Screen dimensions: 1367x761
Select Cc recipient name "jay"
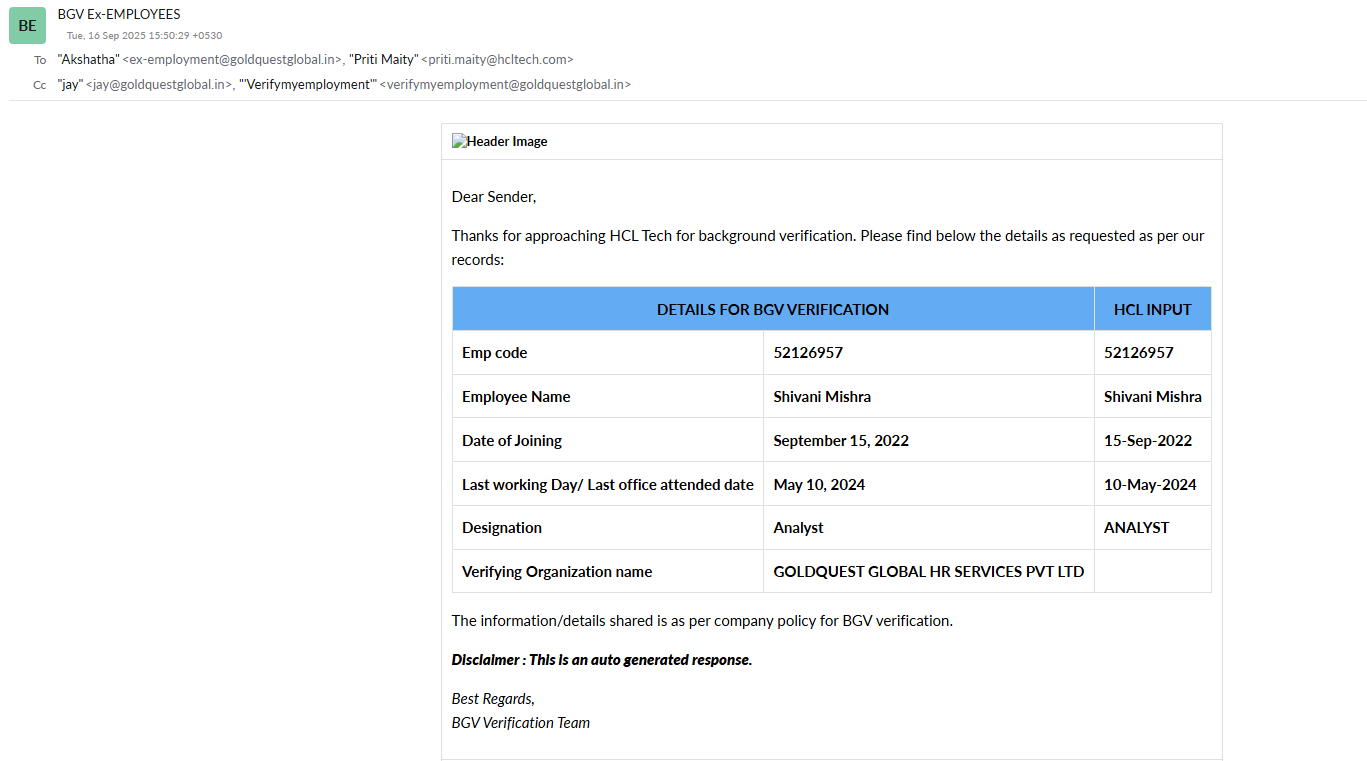(x=70, y=85)
